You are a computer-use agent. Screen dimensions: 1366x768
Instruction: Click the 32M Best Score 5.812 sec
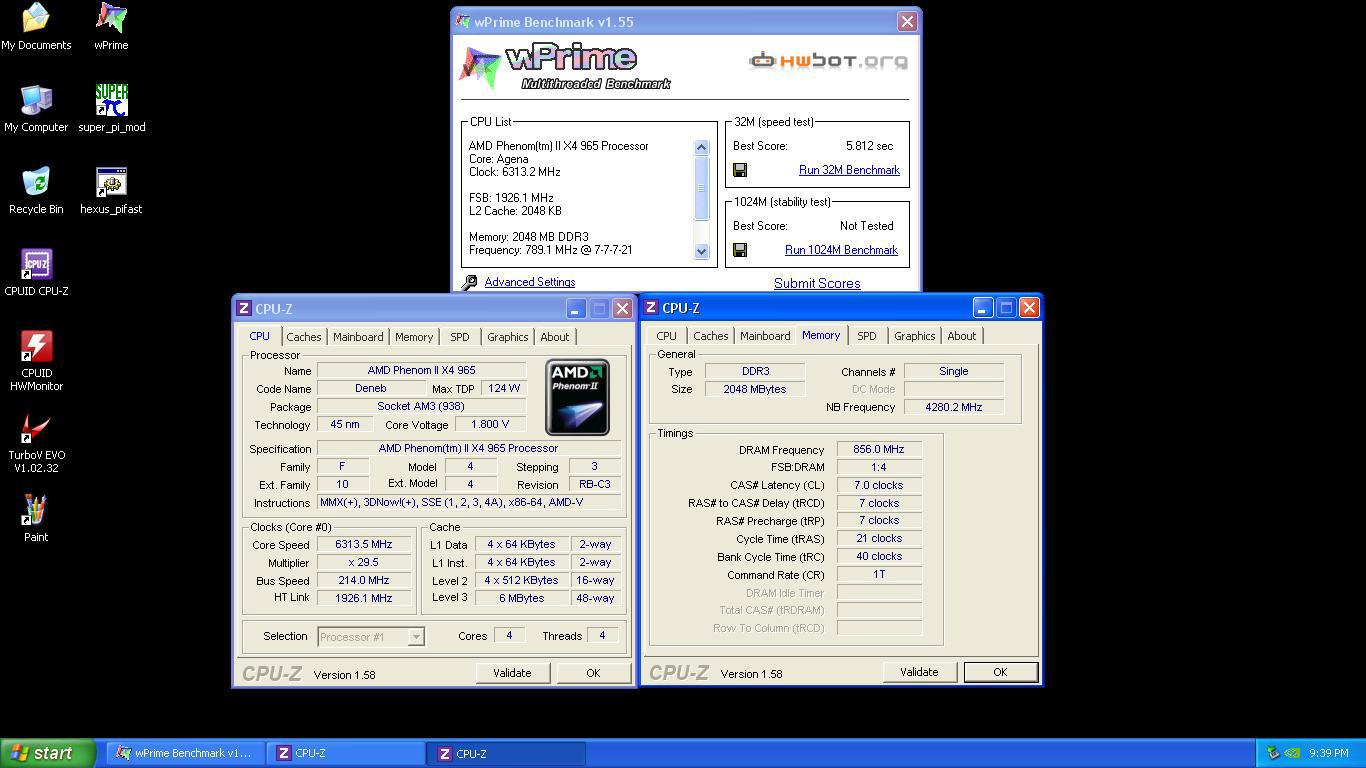click(869, 146)
